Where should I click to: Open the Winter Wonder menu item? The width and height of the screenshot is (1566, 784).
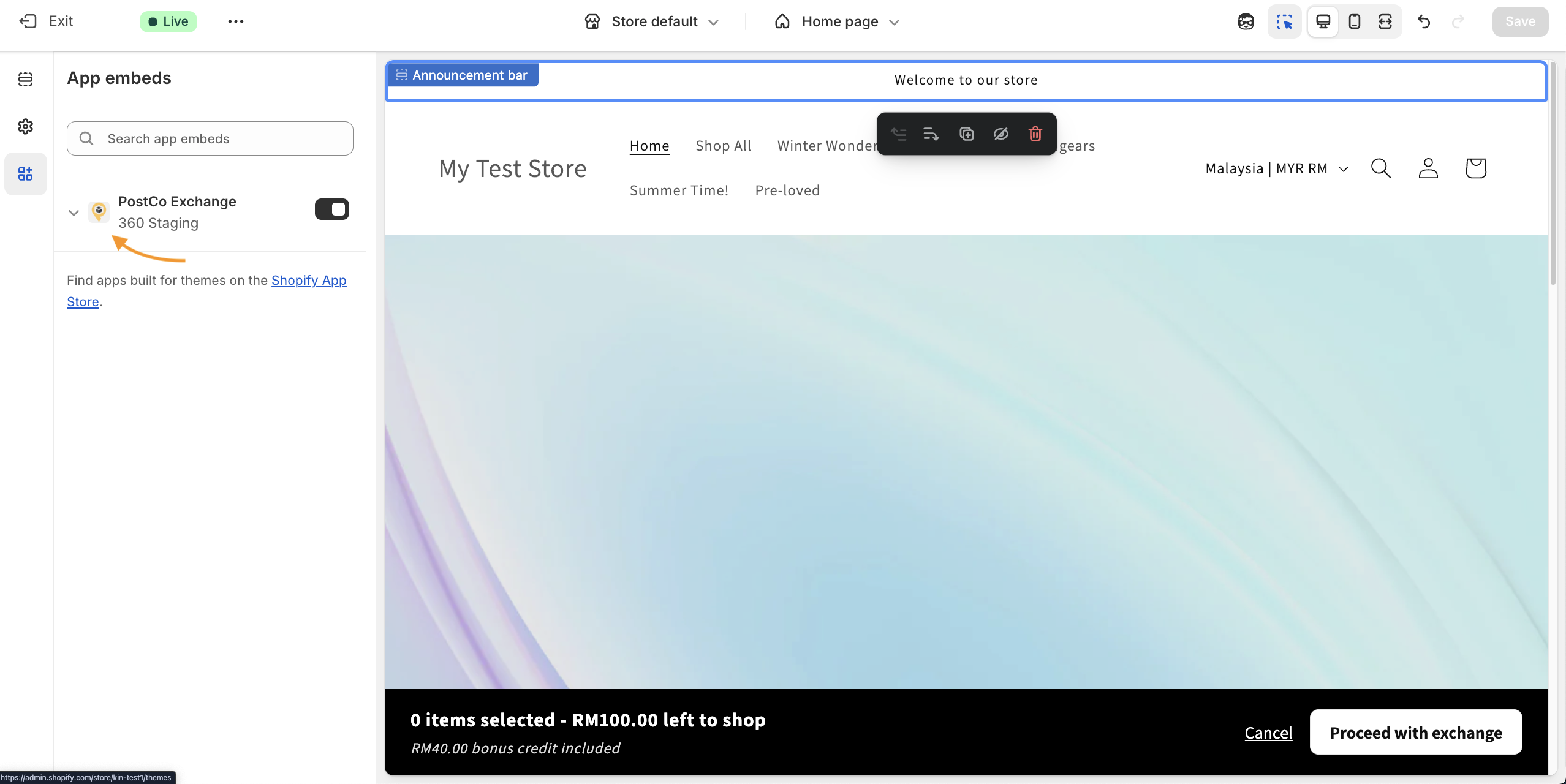(826, 146)
